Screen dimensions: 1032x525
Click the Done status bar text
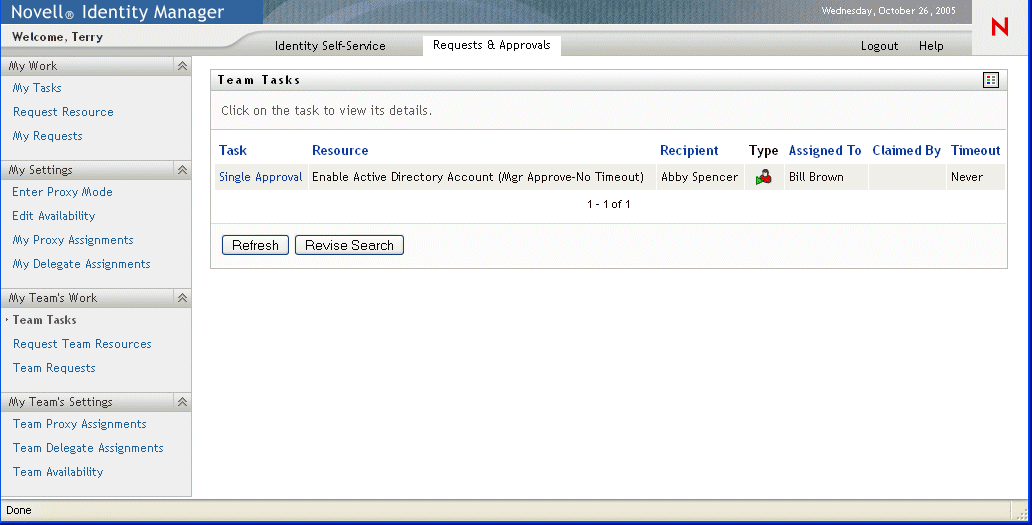[x=18, y=511]
